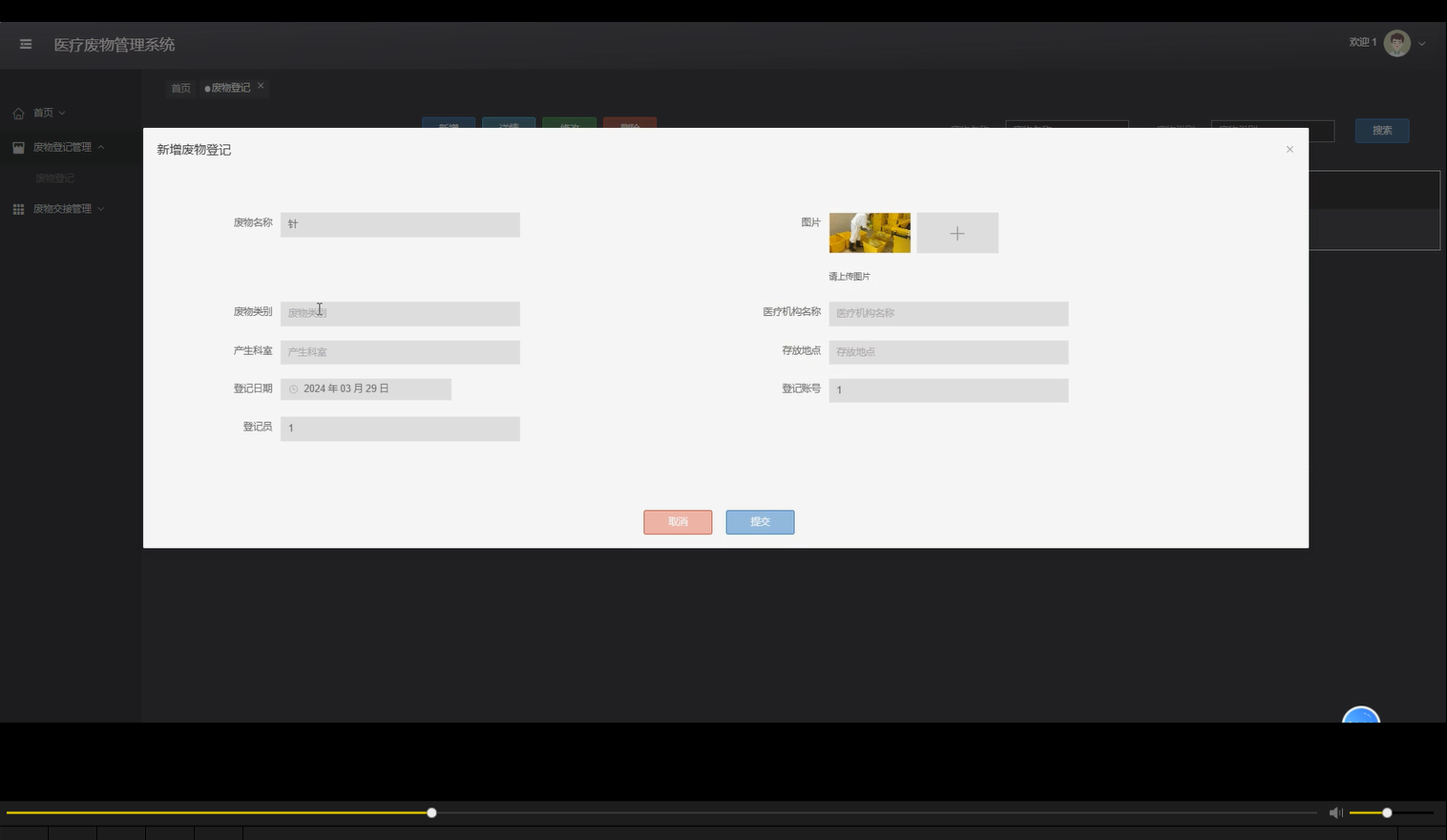Click the 搜索 button behind the dialog
The height and width of the screenshot is (840, 1447).
[x=1382, y=131]
